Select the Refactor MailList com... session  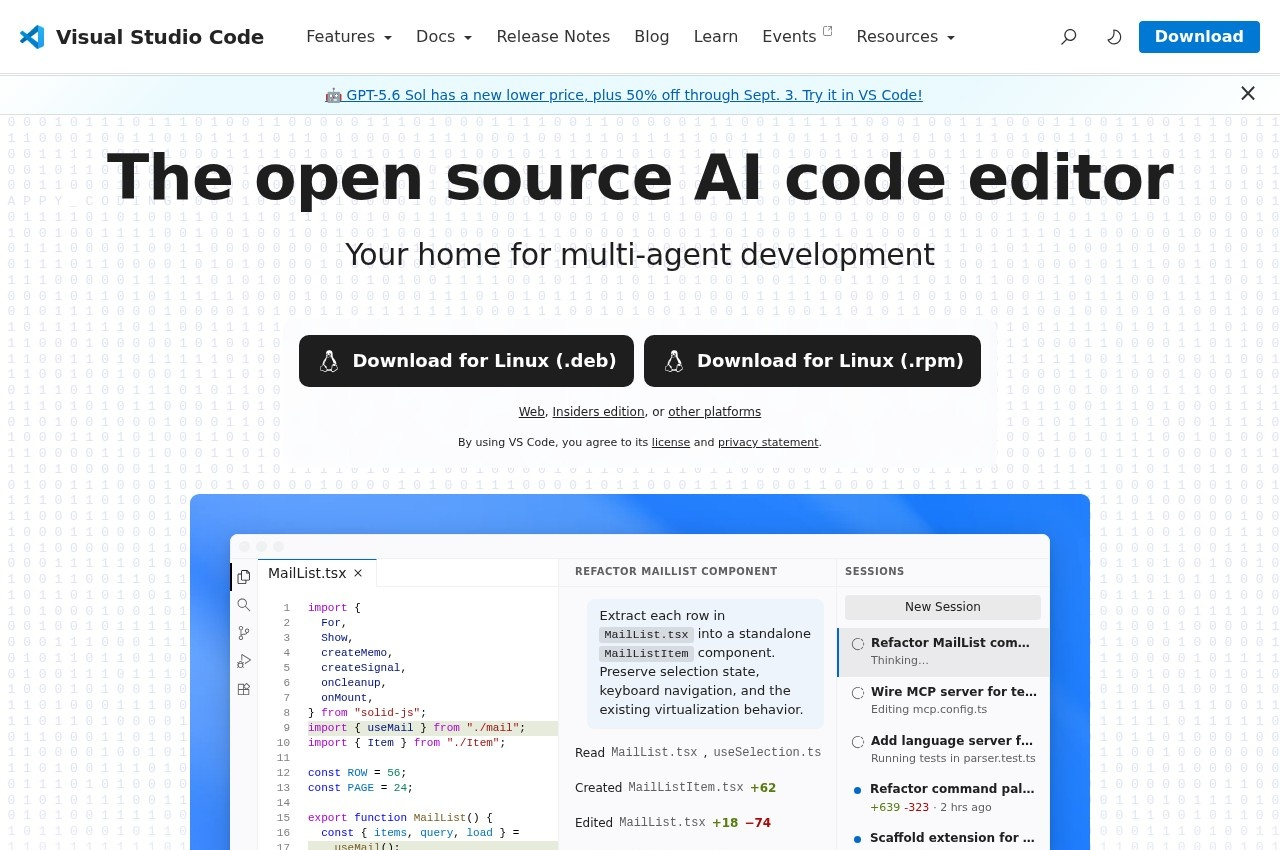tap(944, 652)
